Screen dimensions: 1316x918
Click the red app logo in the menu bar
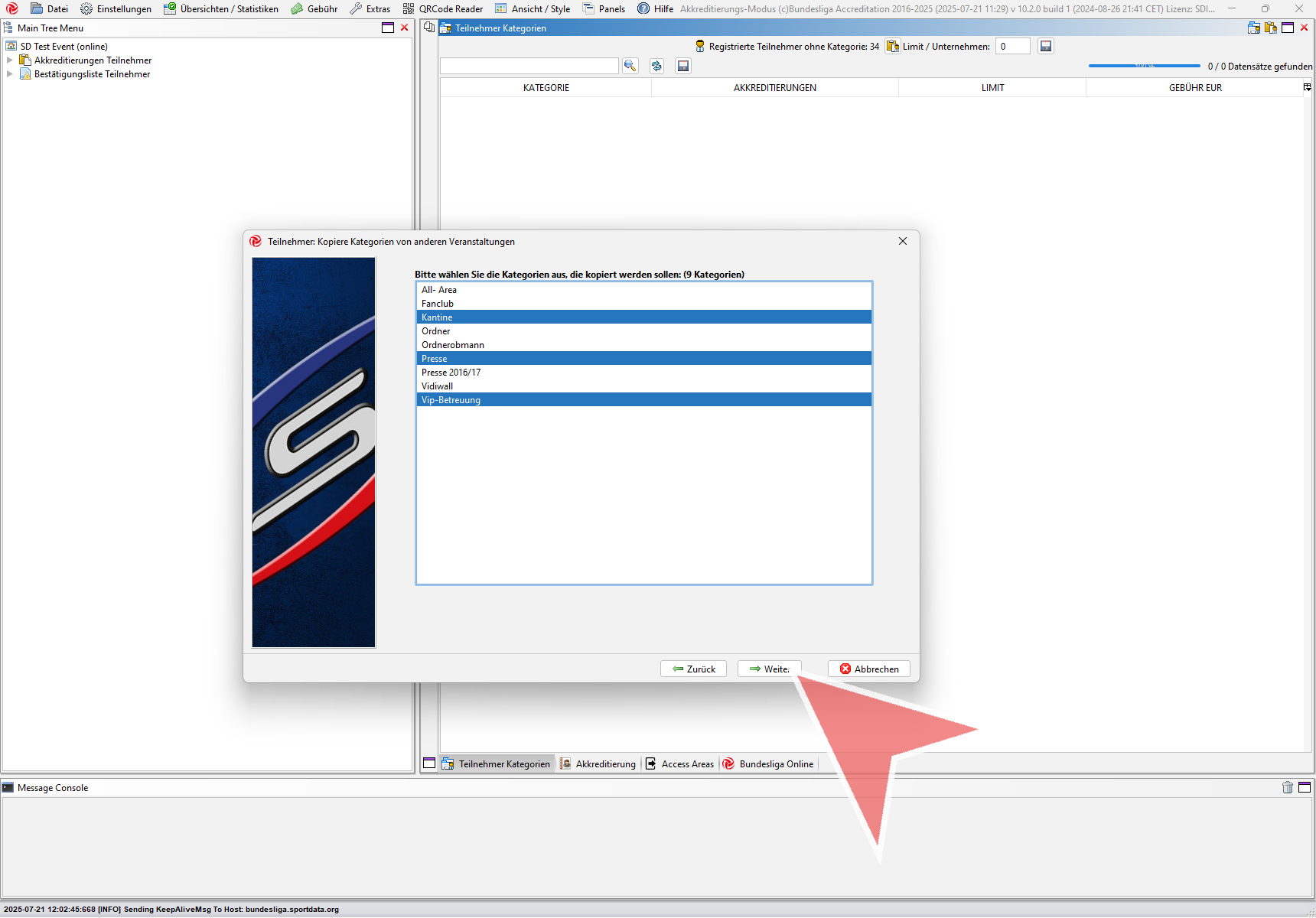pyautogui.click(x=12, y=8)
